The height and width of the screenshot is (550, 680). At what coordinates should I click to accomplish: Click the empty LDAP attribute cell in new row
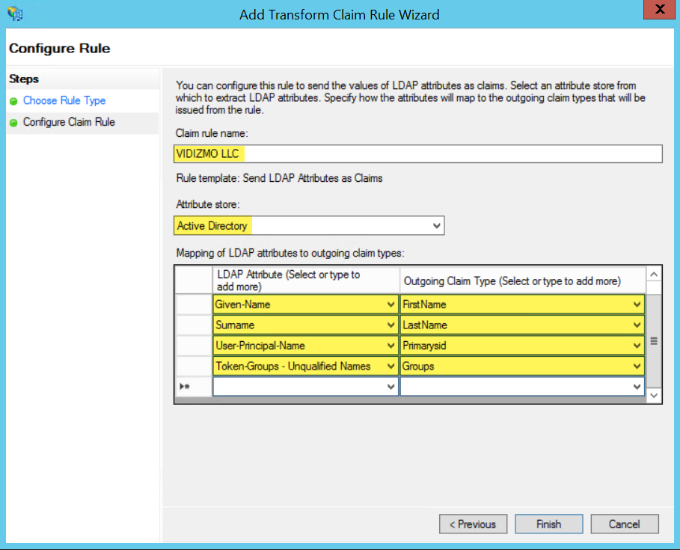(x=298, y=387)
